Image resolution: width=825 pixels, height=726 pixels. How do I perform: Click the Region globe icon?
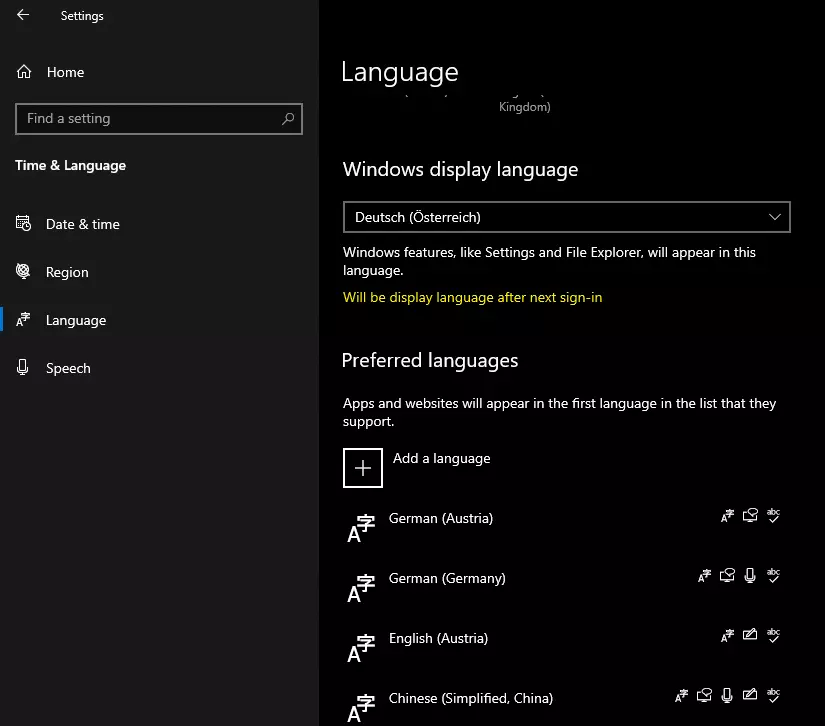pos(23,271)
